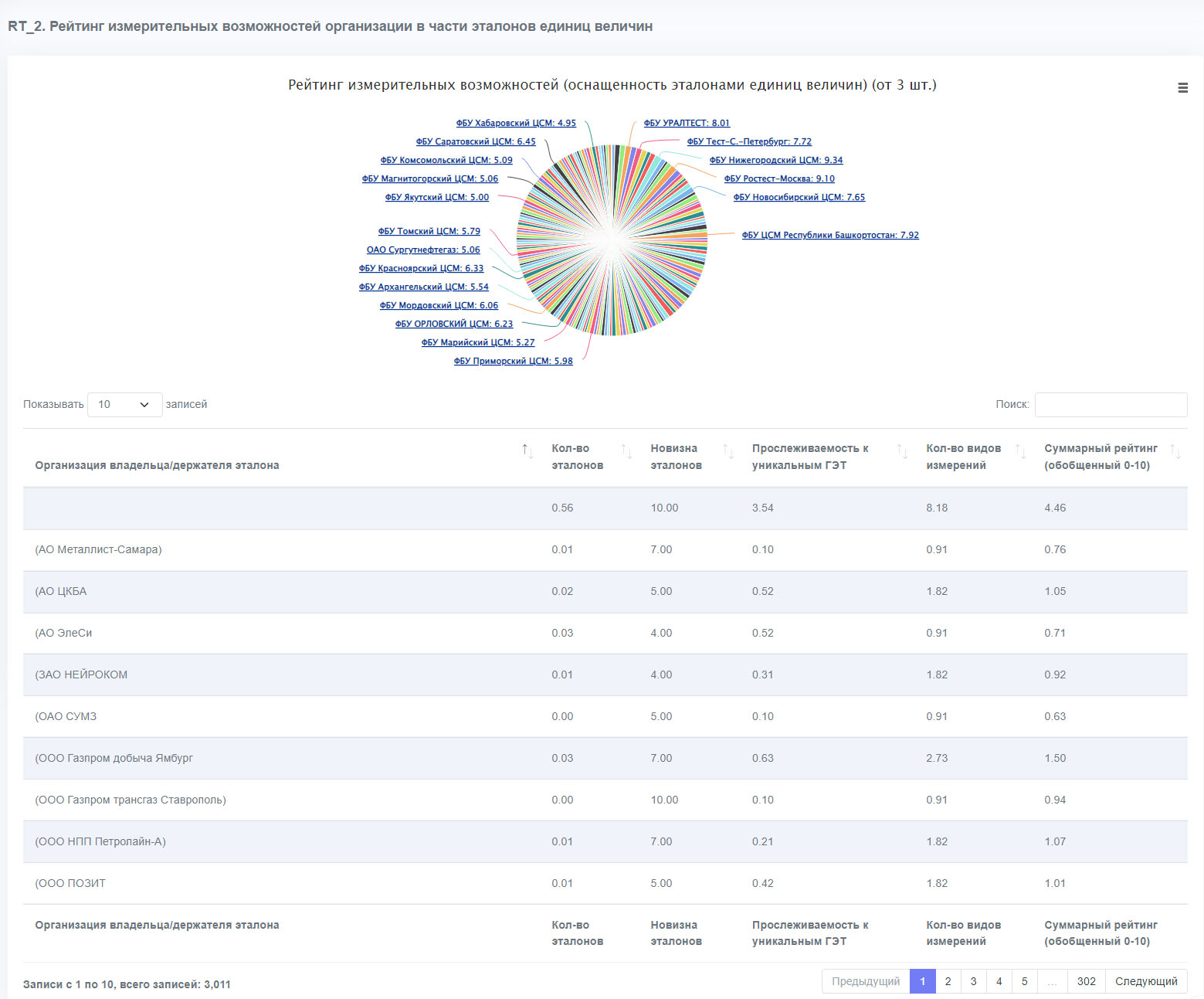Select the ООО Газпром добыча Ямбург row
This screenshot has width=1204, height=999.
(x=605, y=758)
